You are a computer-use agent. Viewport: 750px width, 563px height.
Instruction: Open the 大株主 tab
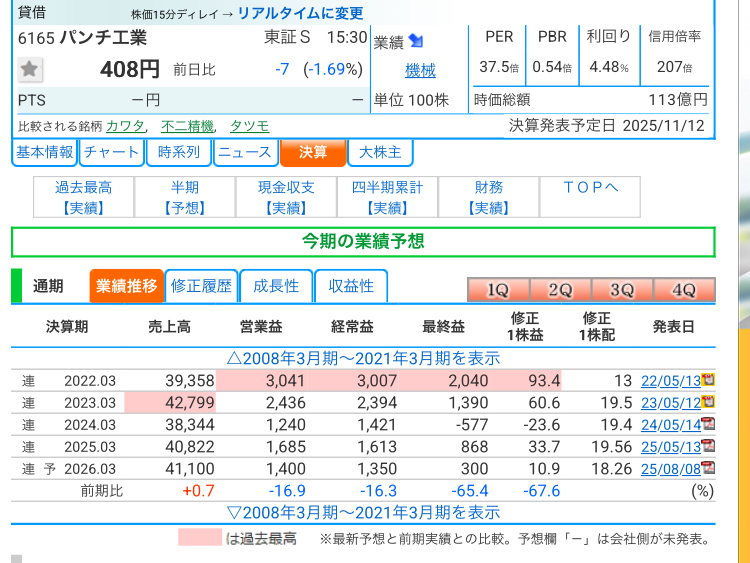click(x=380, y=152)
